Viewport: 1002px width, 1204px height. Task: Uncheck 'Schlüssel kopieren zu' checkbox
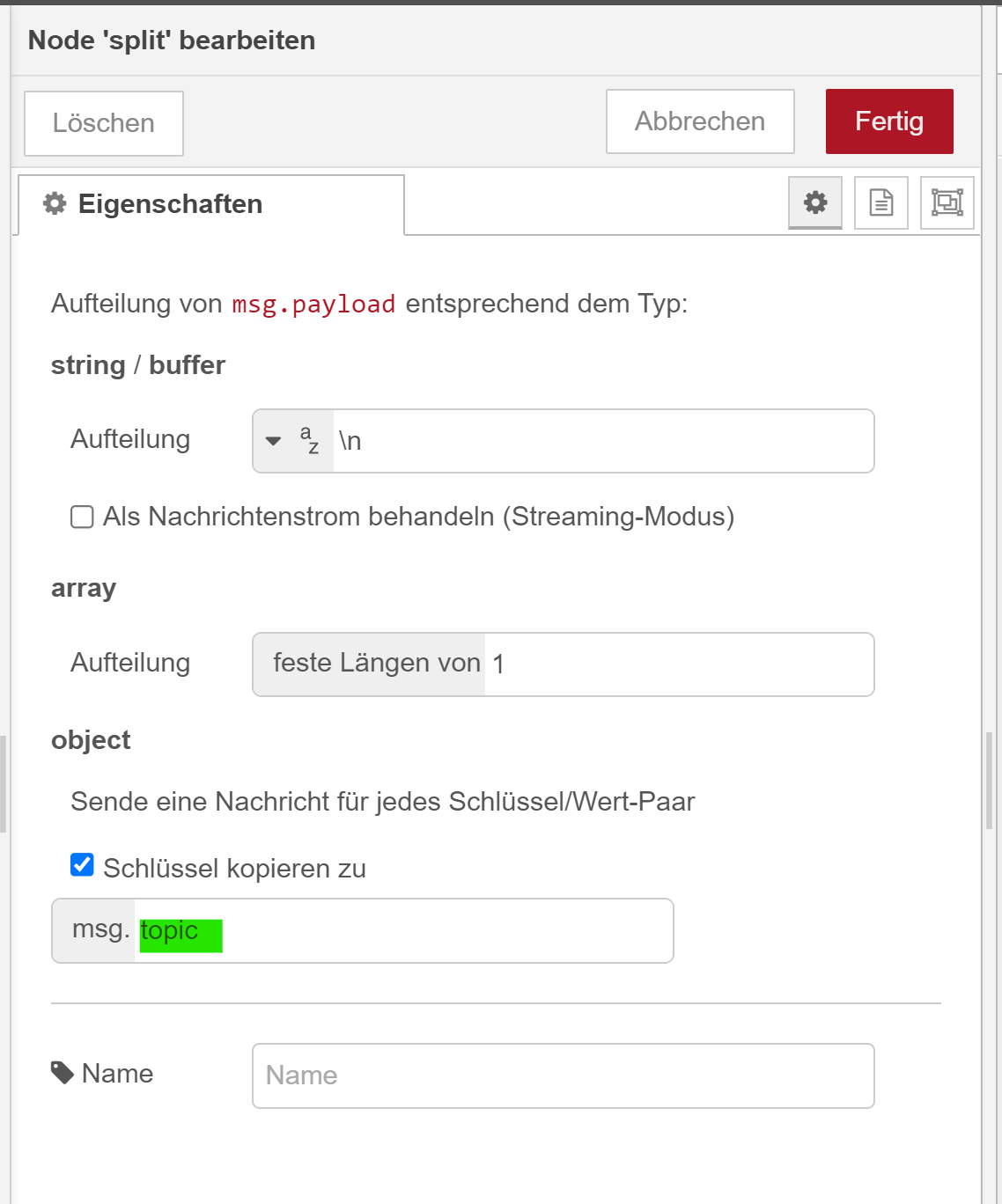pyautogui.click(x=82, y=866)
